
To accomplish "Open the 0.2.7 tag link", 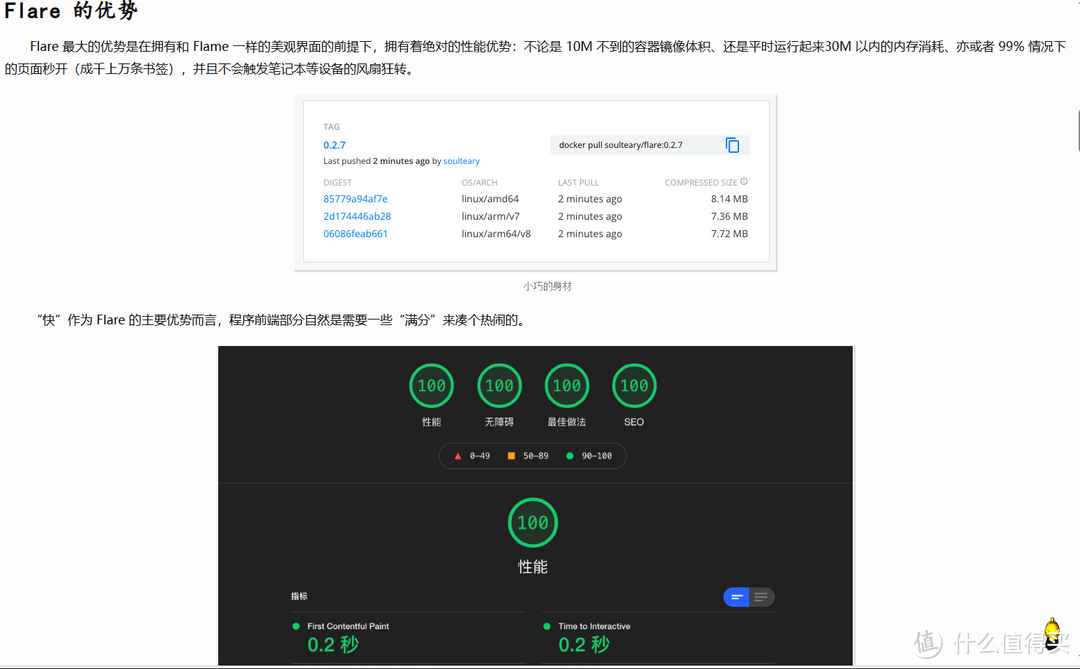I will click(334, 144).
